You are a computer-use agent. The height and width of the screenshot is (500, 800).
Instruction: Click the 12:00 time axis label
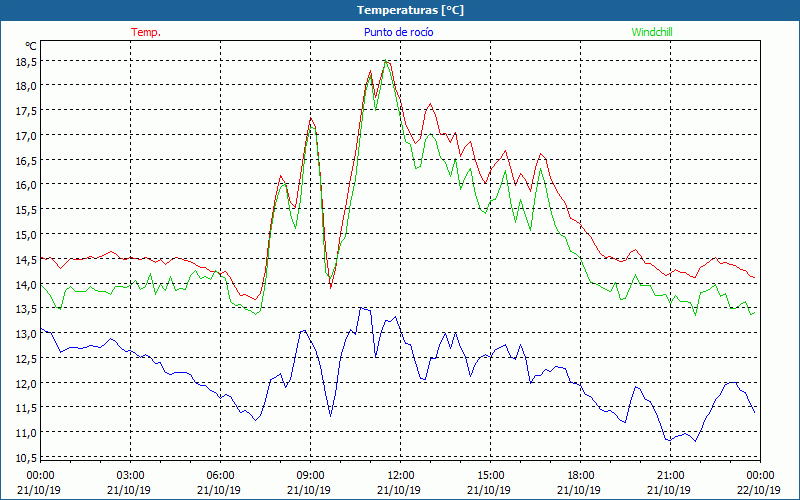point(401,476)
